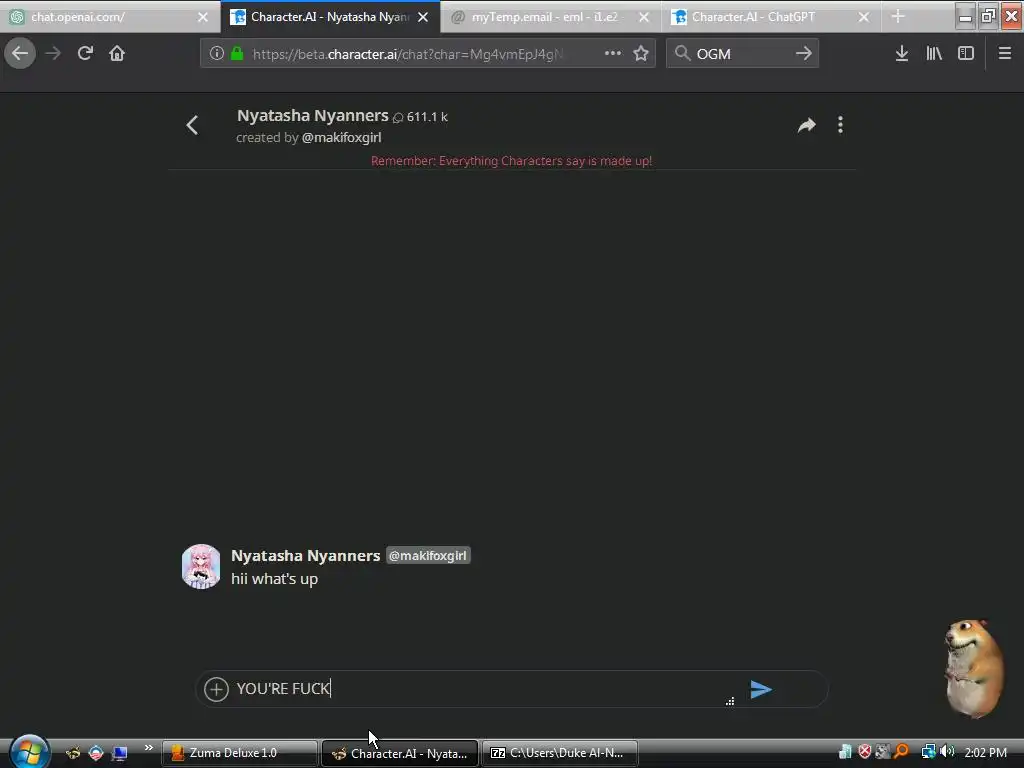The height and width of the screenshot is (768, 1024).
Task: Click the browser forward arrow
Action: click(53, 53)
